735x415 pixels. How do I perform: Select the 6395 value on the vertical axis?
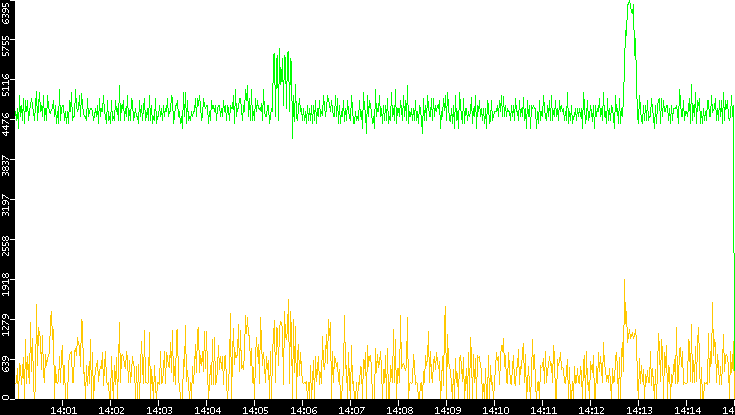tap(6, 12)
